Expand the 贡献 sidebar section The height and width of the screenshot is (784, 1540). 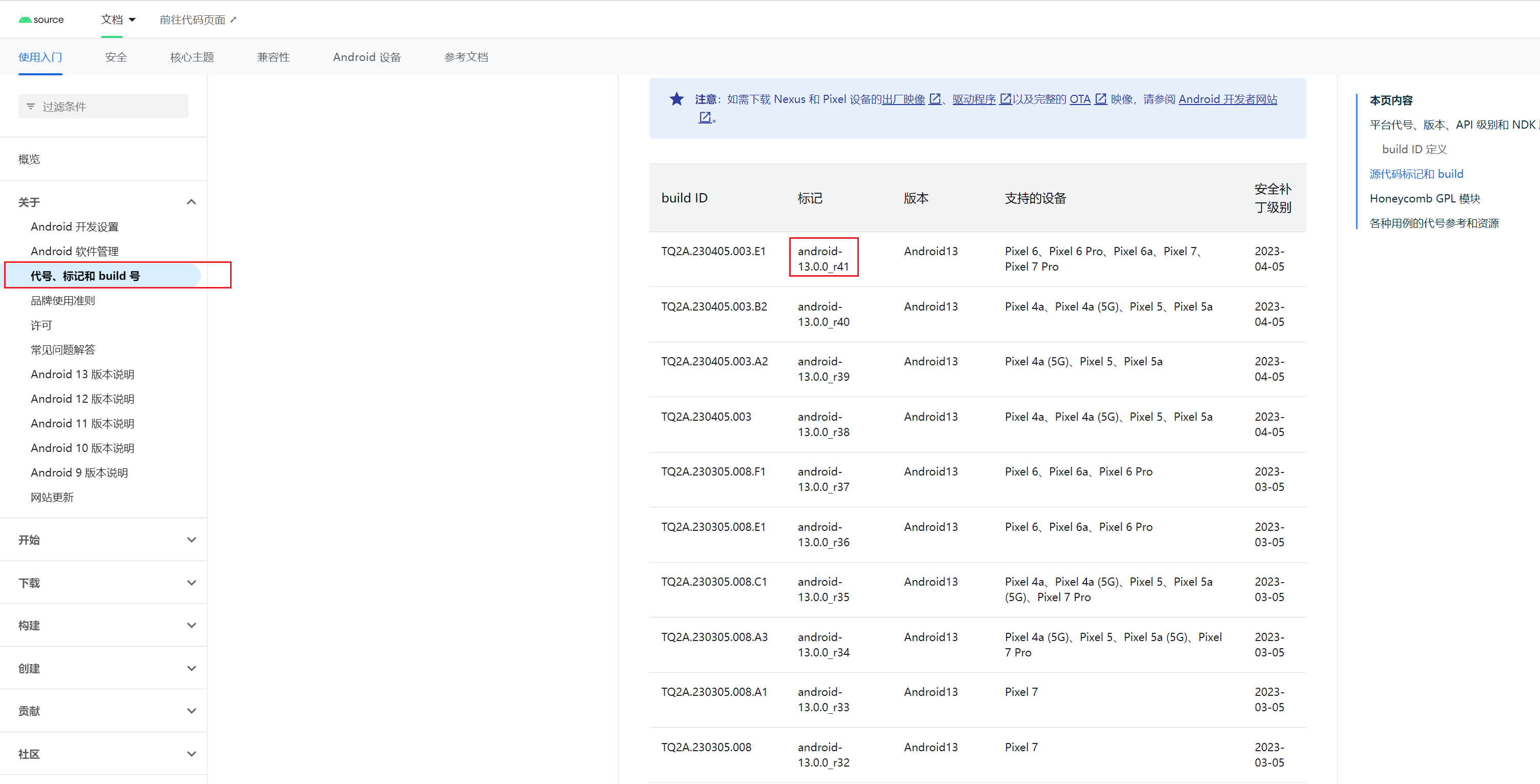[191, 711]
